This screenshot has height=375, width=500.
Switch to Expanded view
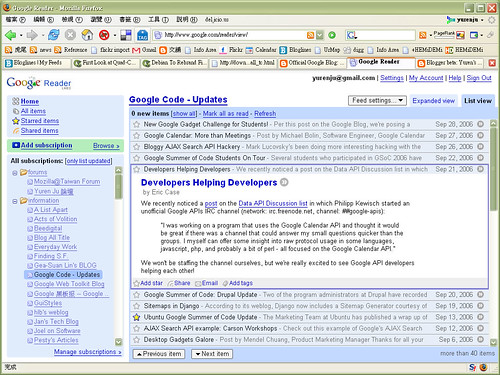click(433, 101)
